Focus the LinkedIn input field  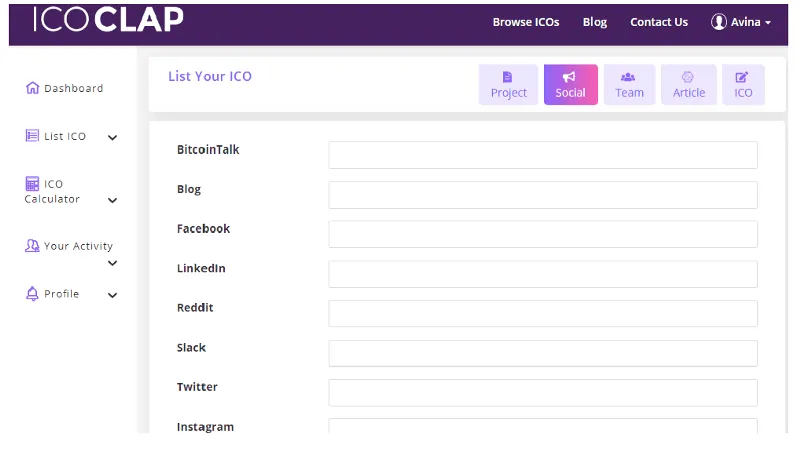pyautogui.click(x=543, y=274)
